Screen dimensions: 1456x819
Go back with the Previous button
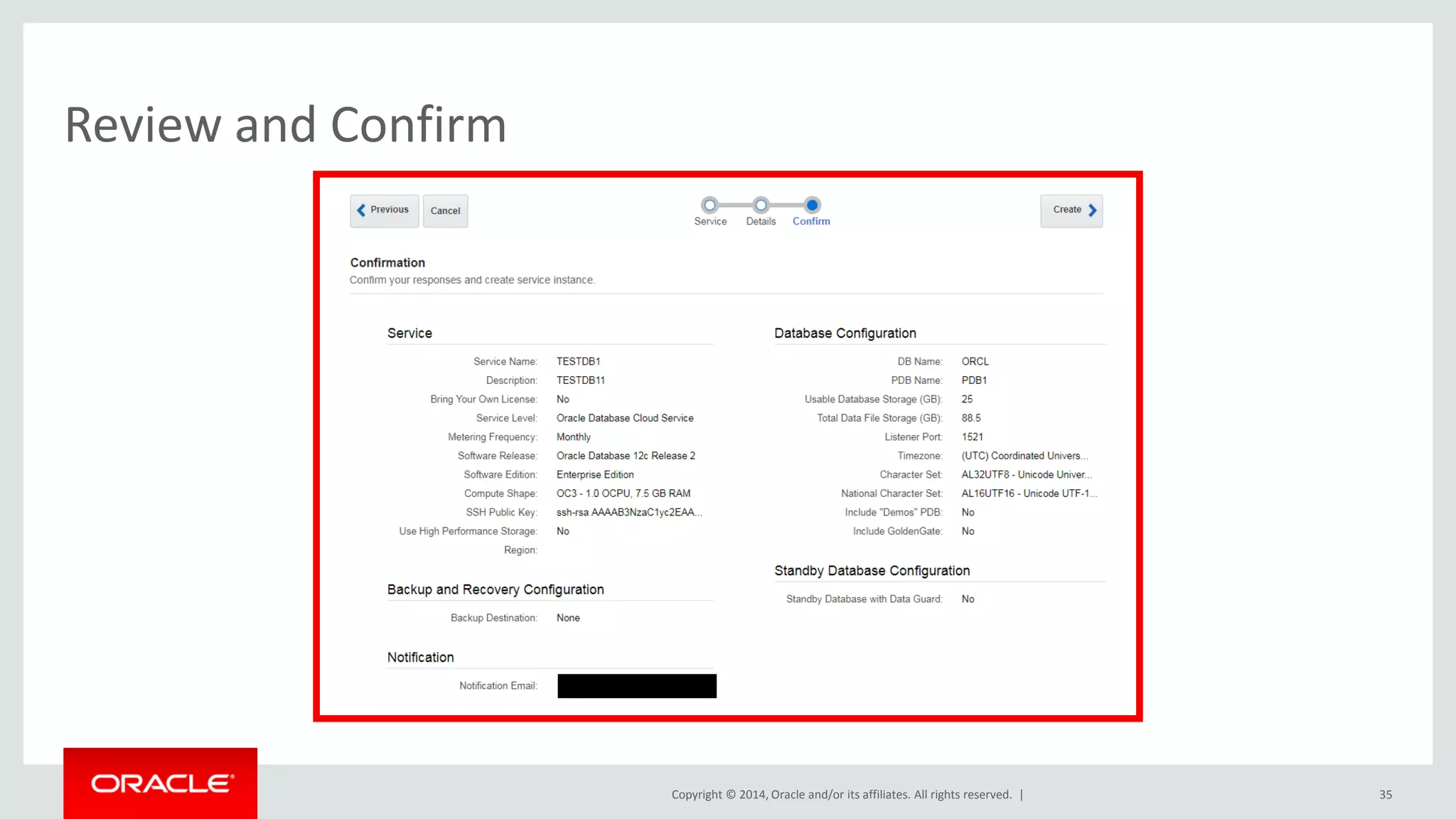(384, 210)
